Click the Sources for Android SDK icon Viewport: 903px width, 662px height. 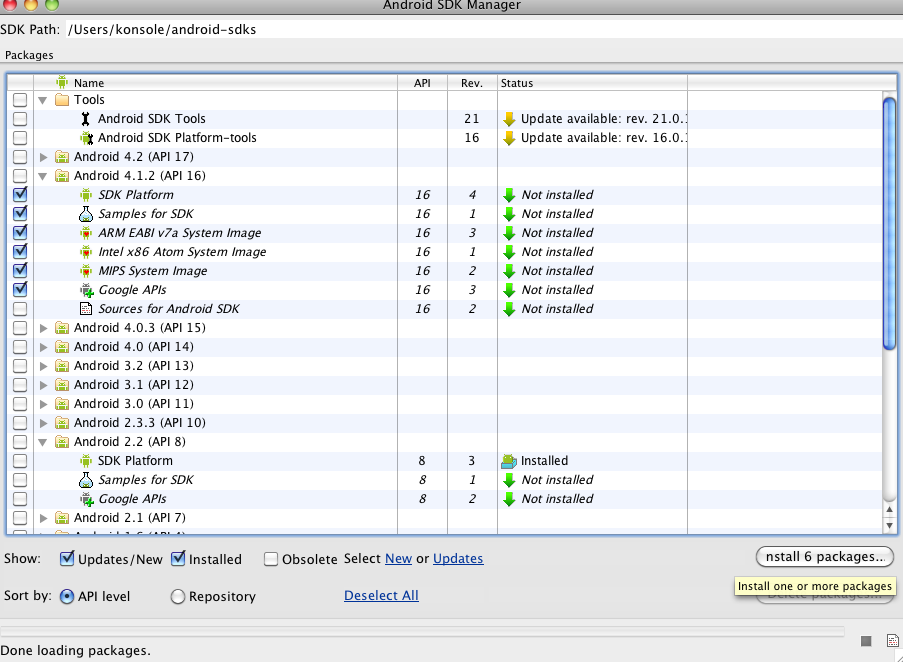[86, 309]
